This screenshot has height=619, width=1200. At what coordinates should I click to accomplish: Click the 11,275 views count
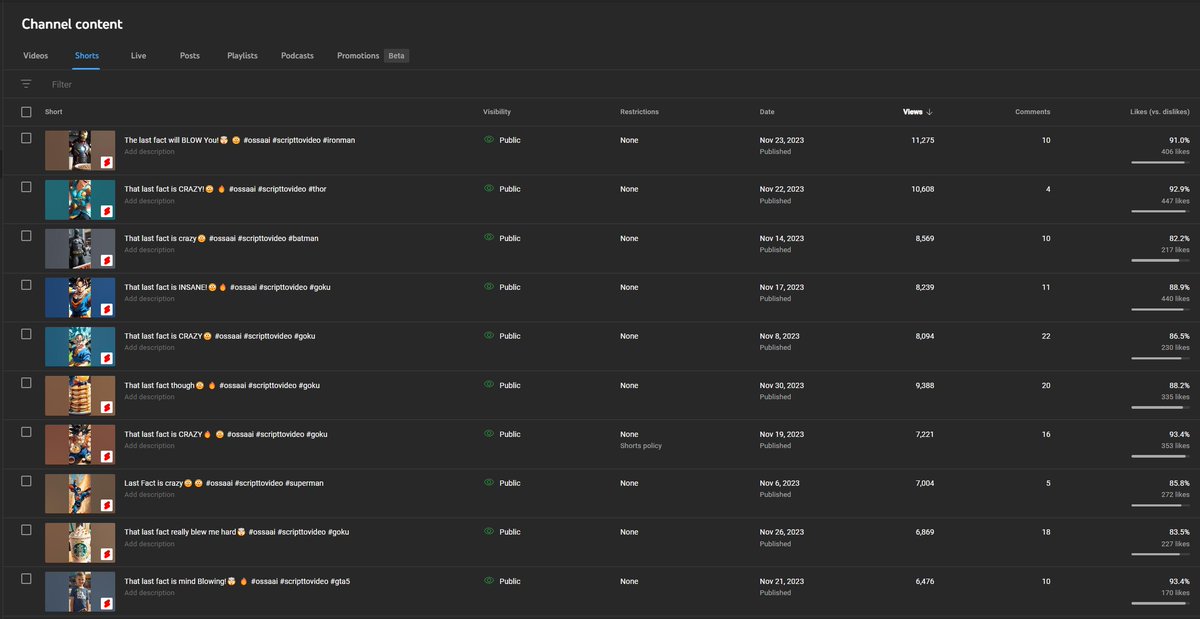(x=922, y=140)
